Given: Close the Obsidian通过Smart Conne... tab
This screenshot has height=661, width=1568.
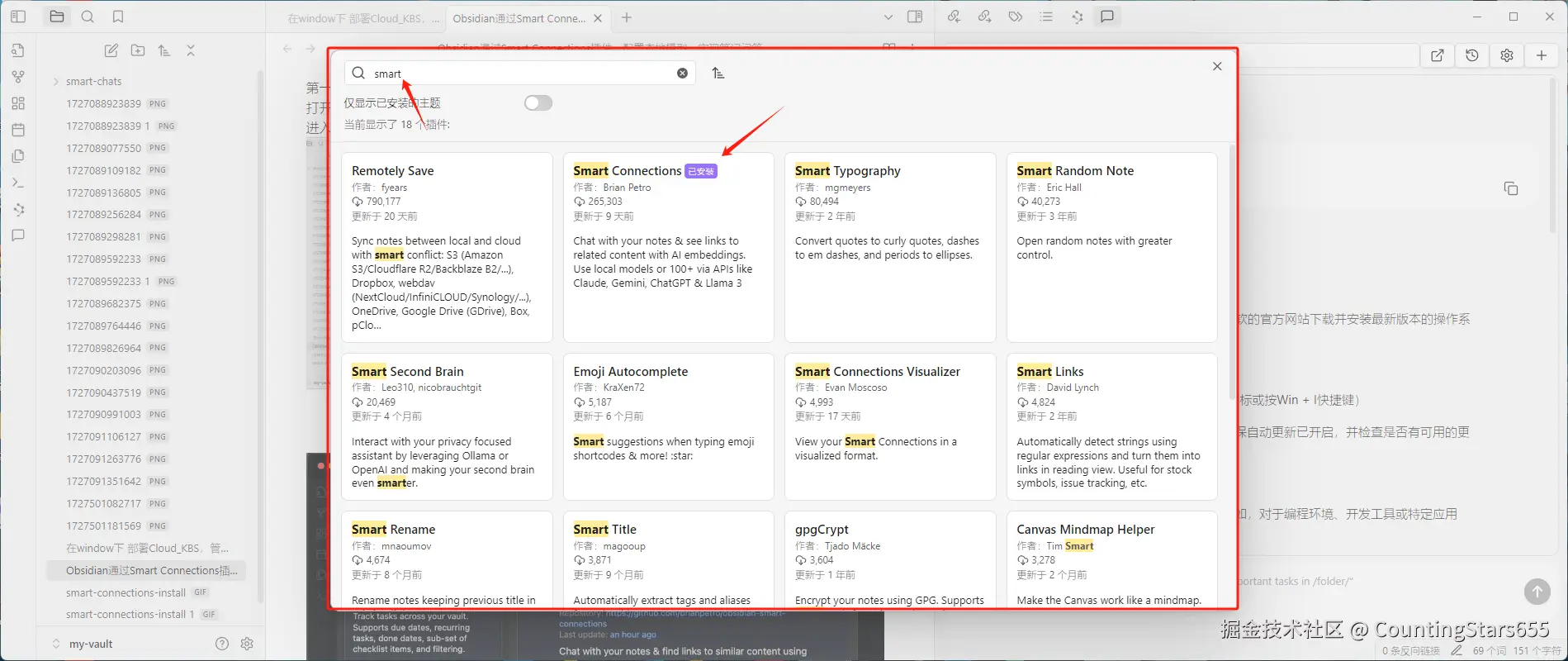Looking at the screenshot, I should pyautogui.click(x=599, y=18).
